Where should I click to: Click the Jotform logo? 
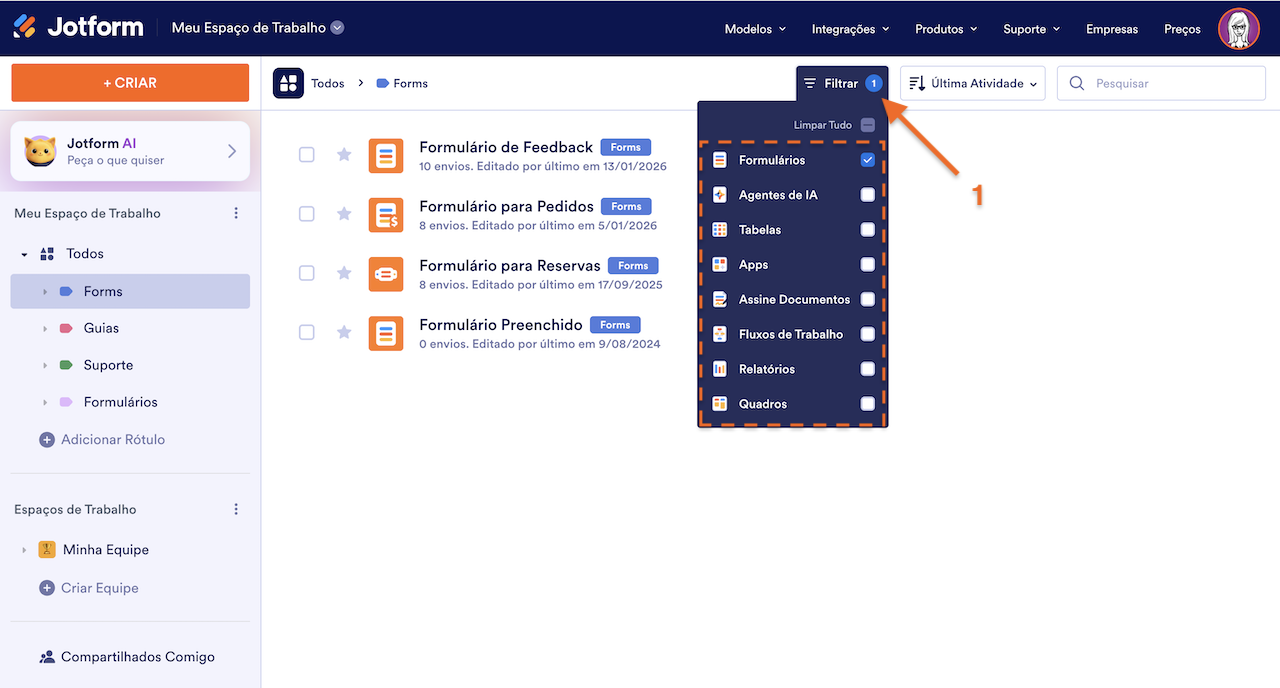pyautogui.click(x=78, y=28)
